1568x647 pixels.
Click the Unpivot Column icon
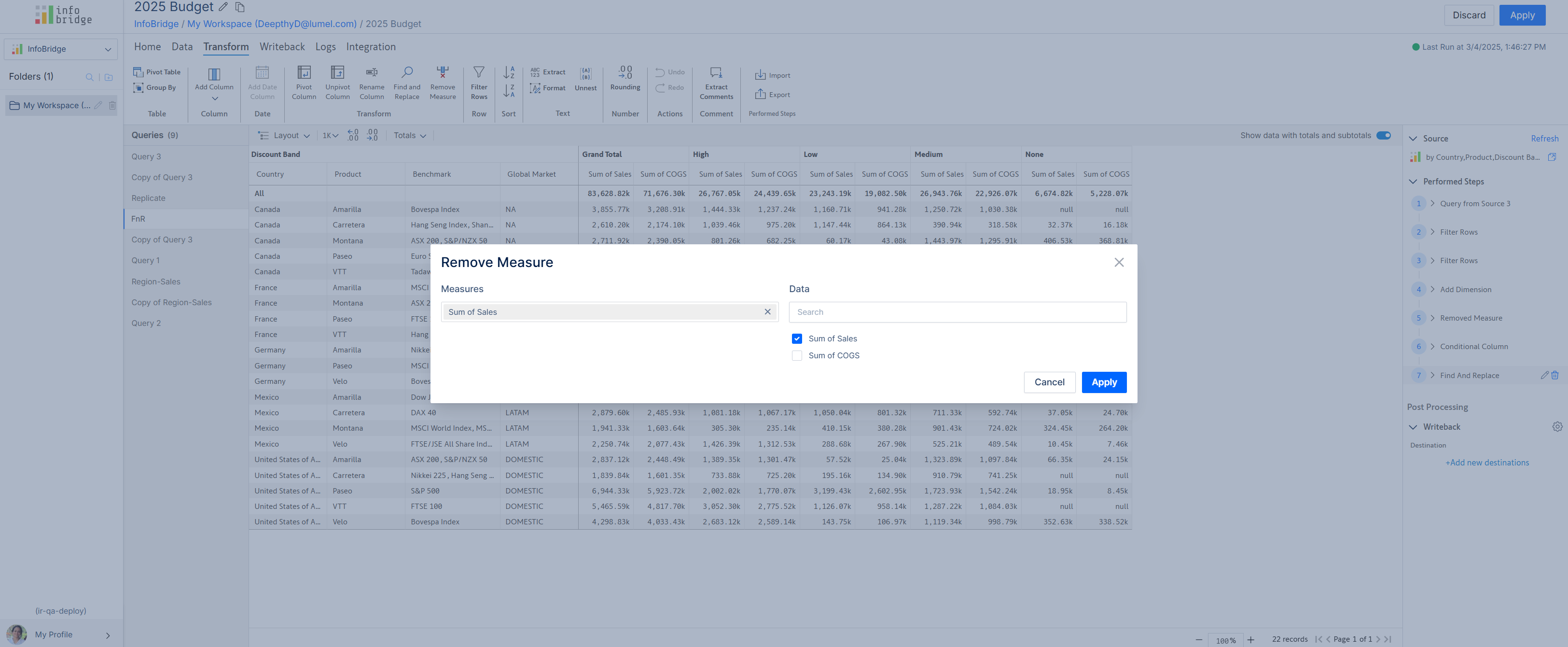tap(337, 73)
